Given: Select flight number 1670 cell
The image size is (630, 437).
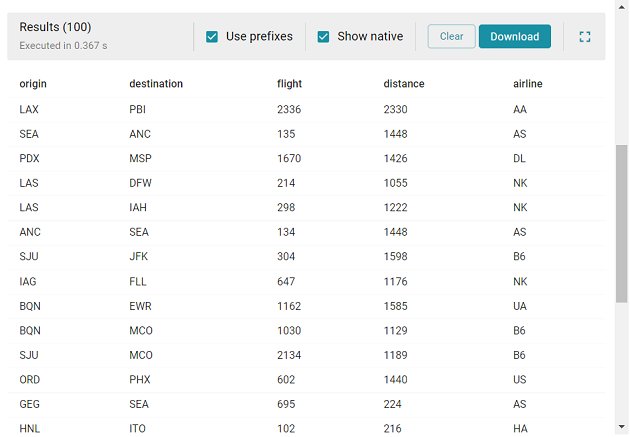Looking at the screenshot, I should coord(289,158).
